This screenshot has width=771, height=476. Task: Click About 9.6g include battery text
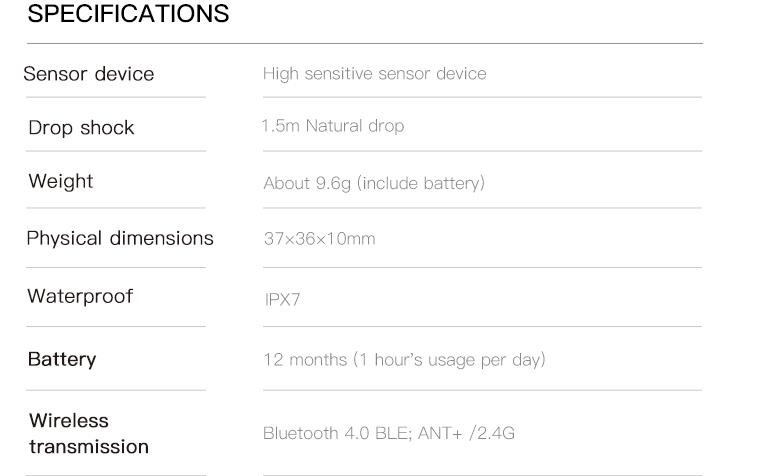pos(374,183)
